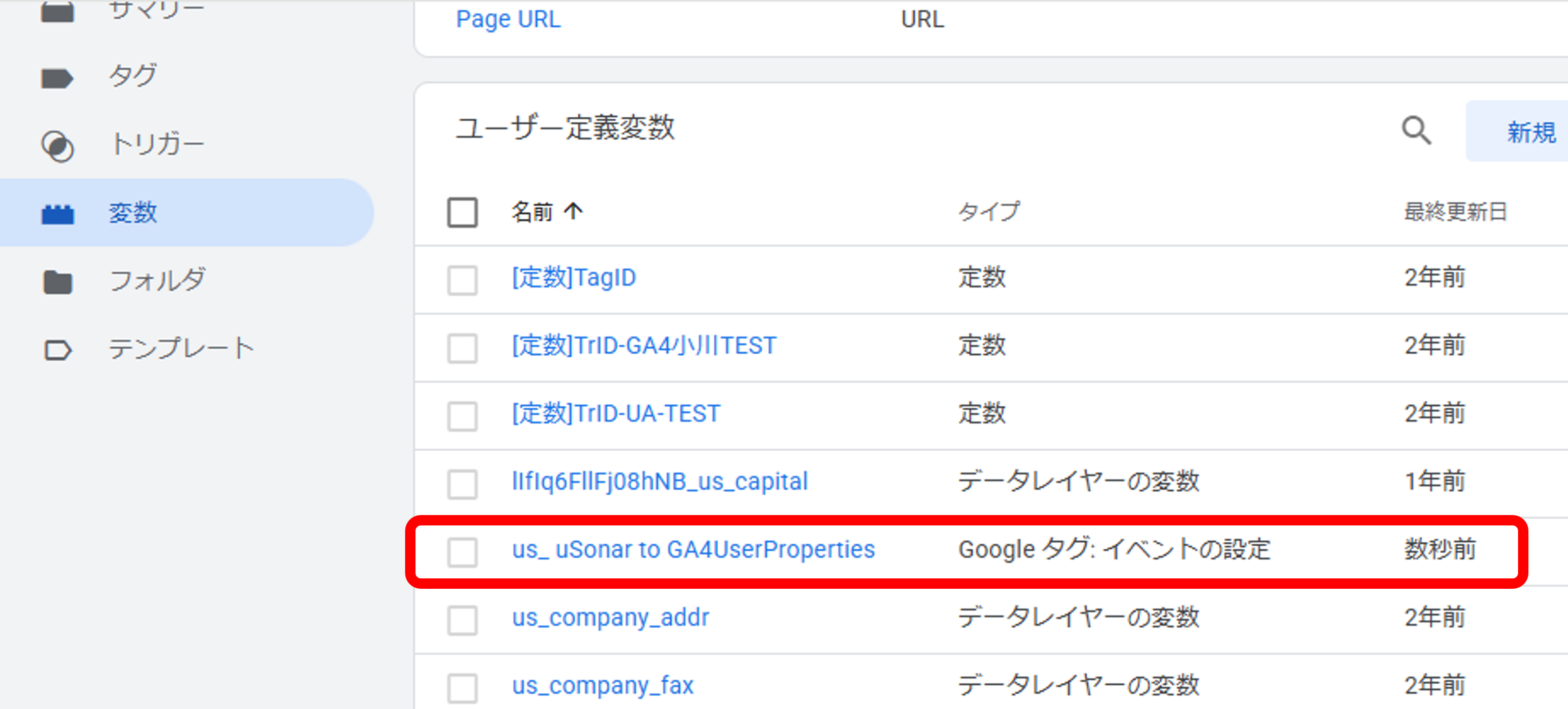This screenshot has width=1568, height=709.
Task: Open the トリガー menu item
Action: (157, 145)
